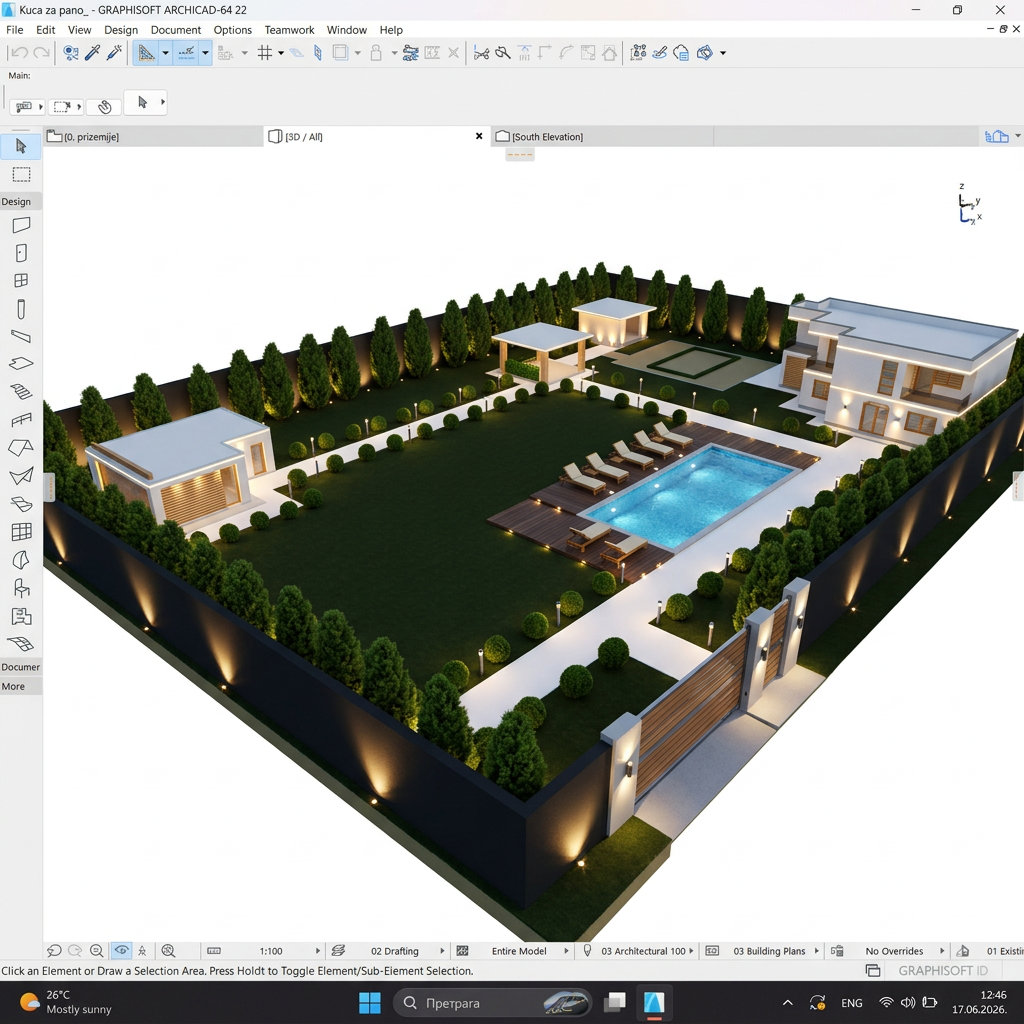
Task: Activate the Skylight tool
Action: (21, 504)
